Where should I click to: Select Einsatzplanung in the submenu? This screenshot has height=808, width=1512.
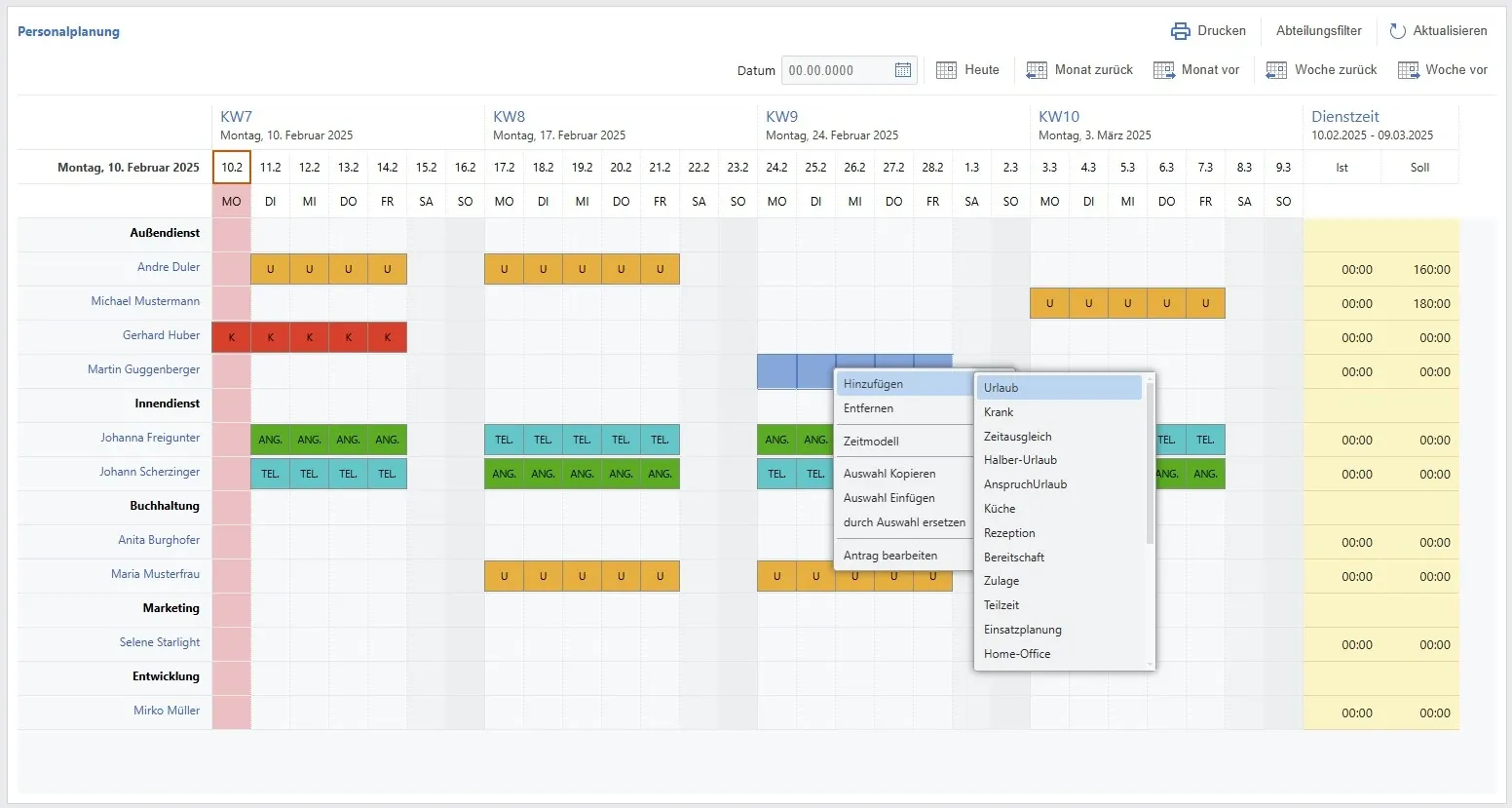pos(1059,630)
